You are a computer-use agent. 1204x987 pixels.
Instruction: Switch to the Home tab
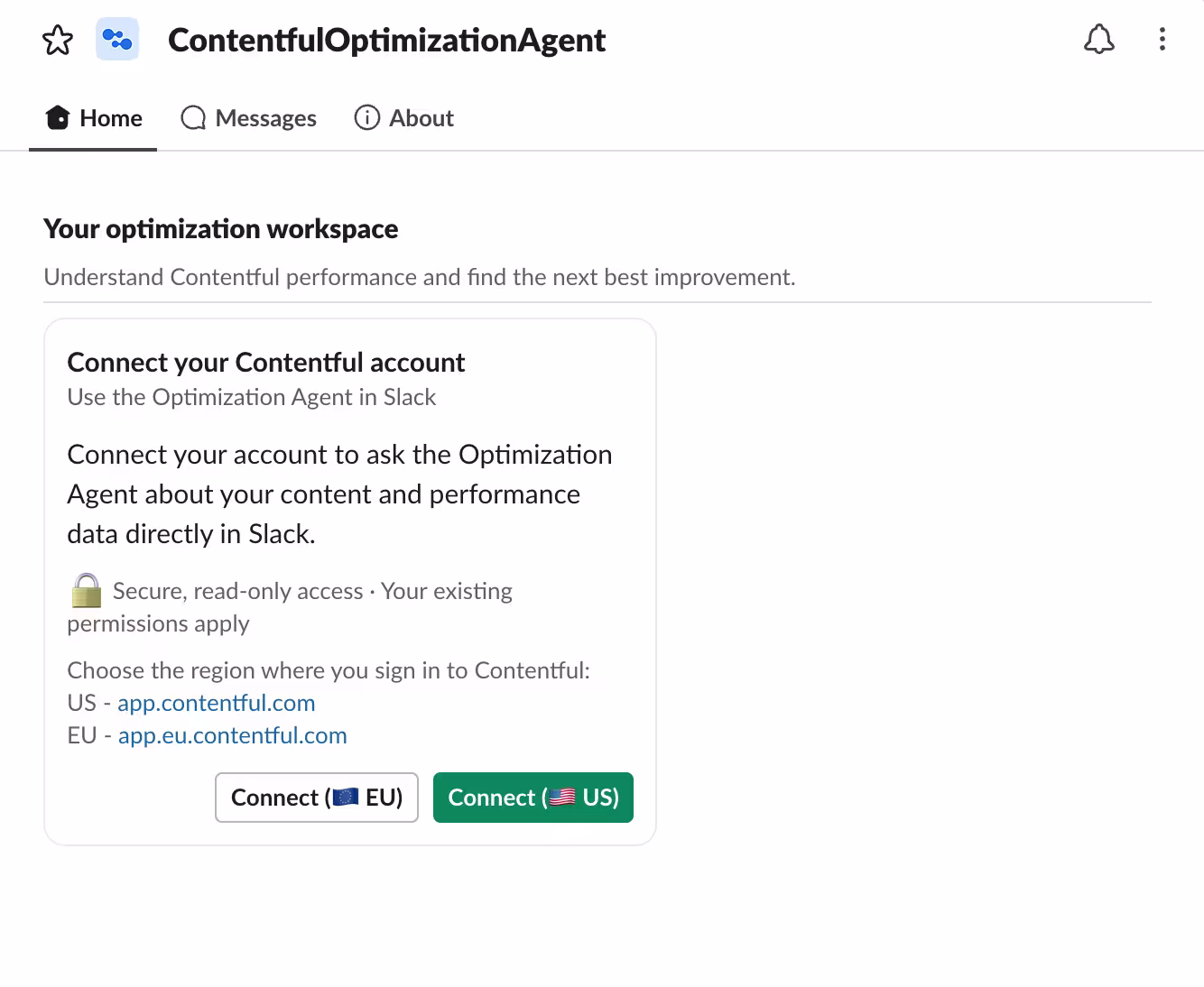pyautogui.click(x=93, y=118)
